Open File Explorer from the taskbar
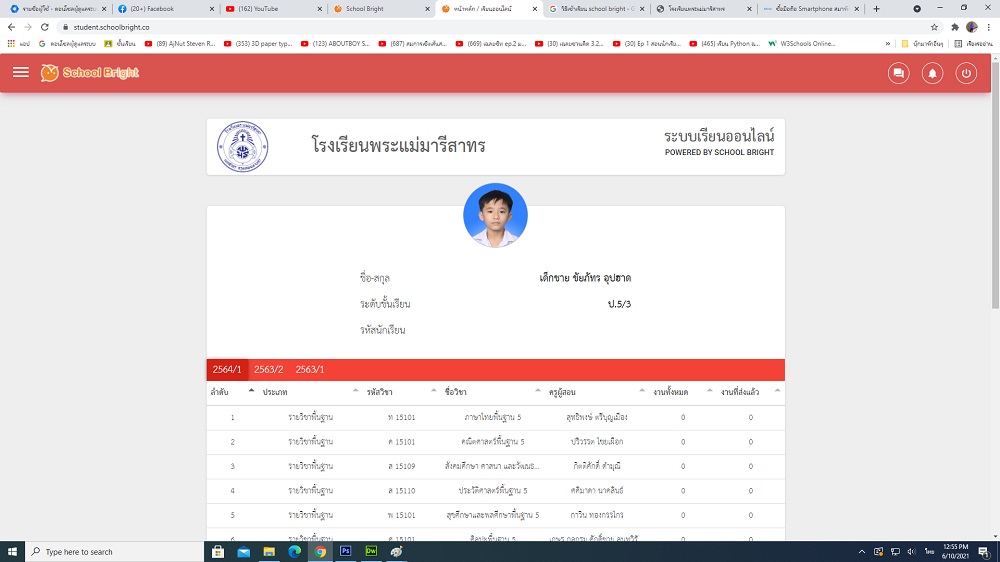 tap(269, 552)
